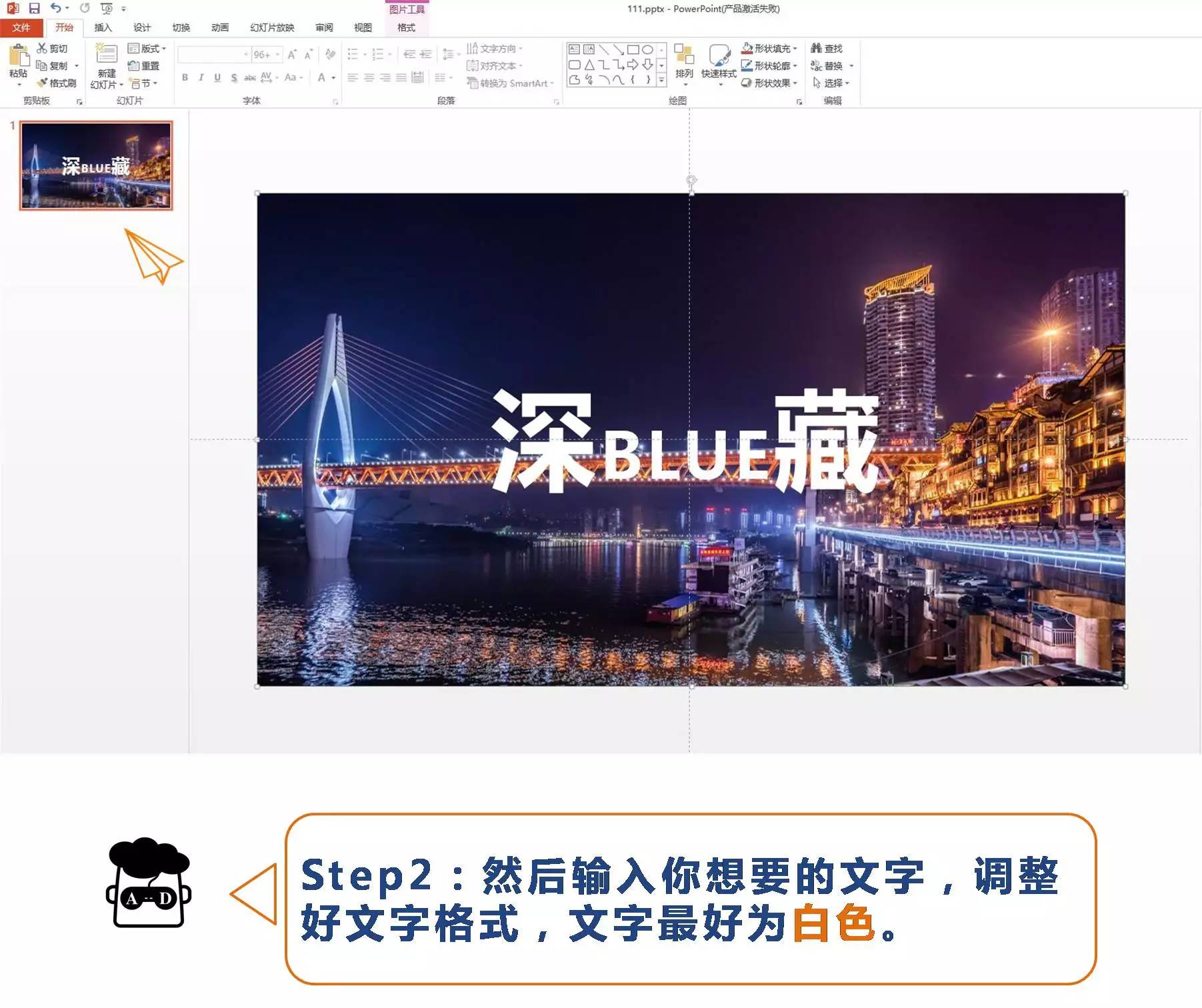
Task: Select the rectangle shape in shapes gallery
Action: click(633, 49)
